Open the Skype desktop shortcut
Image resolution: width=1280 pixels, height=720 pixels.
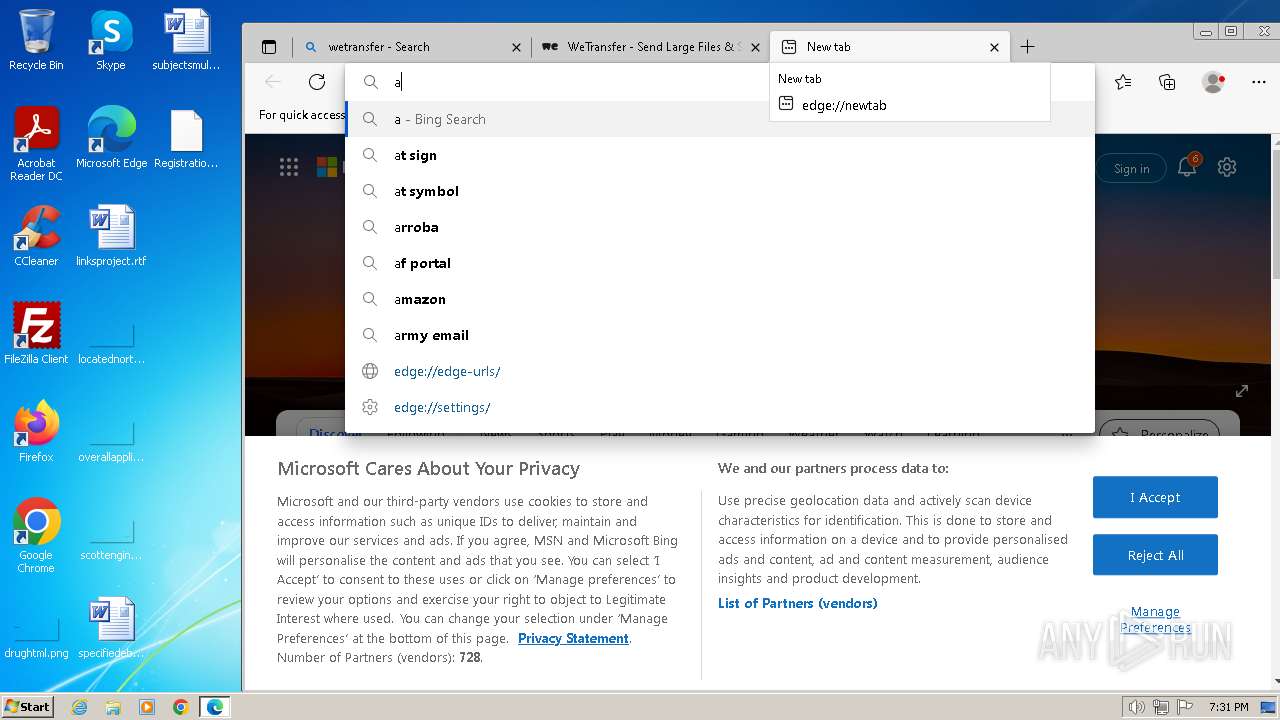pos(110,40)
